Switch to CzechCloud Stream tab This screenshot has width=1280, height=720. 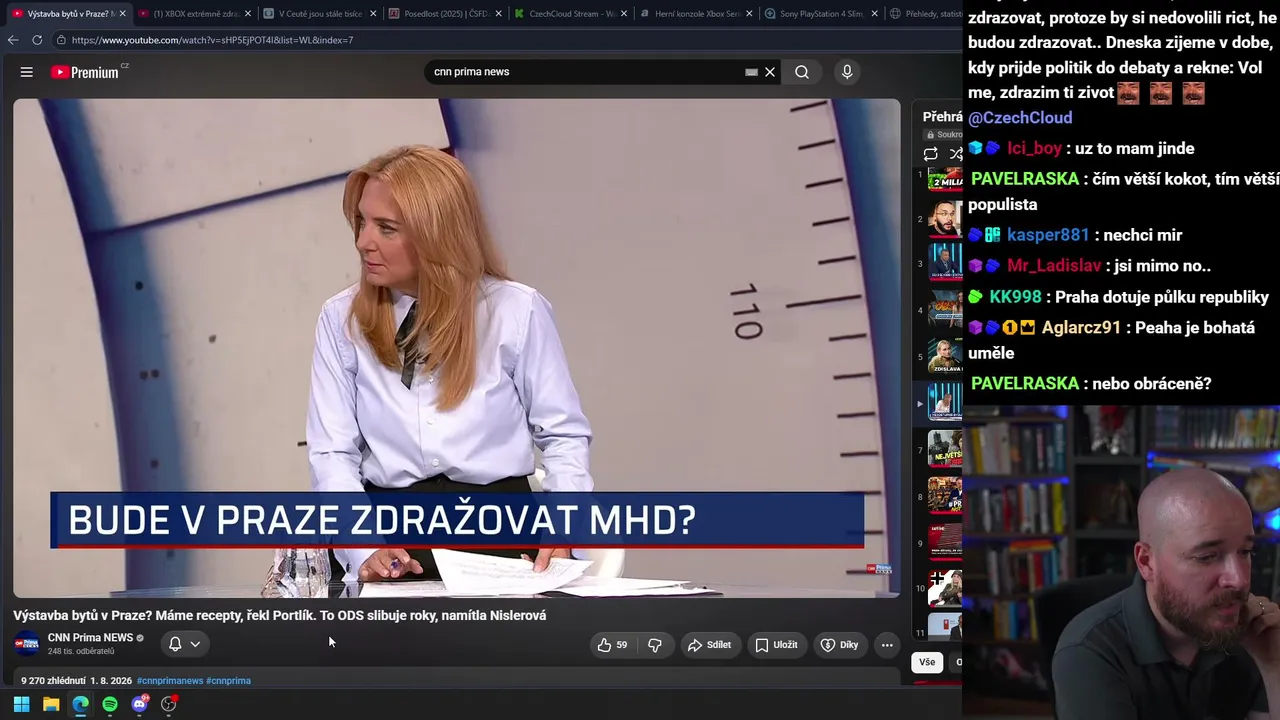571,14
